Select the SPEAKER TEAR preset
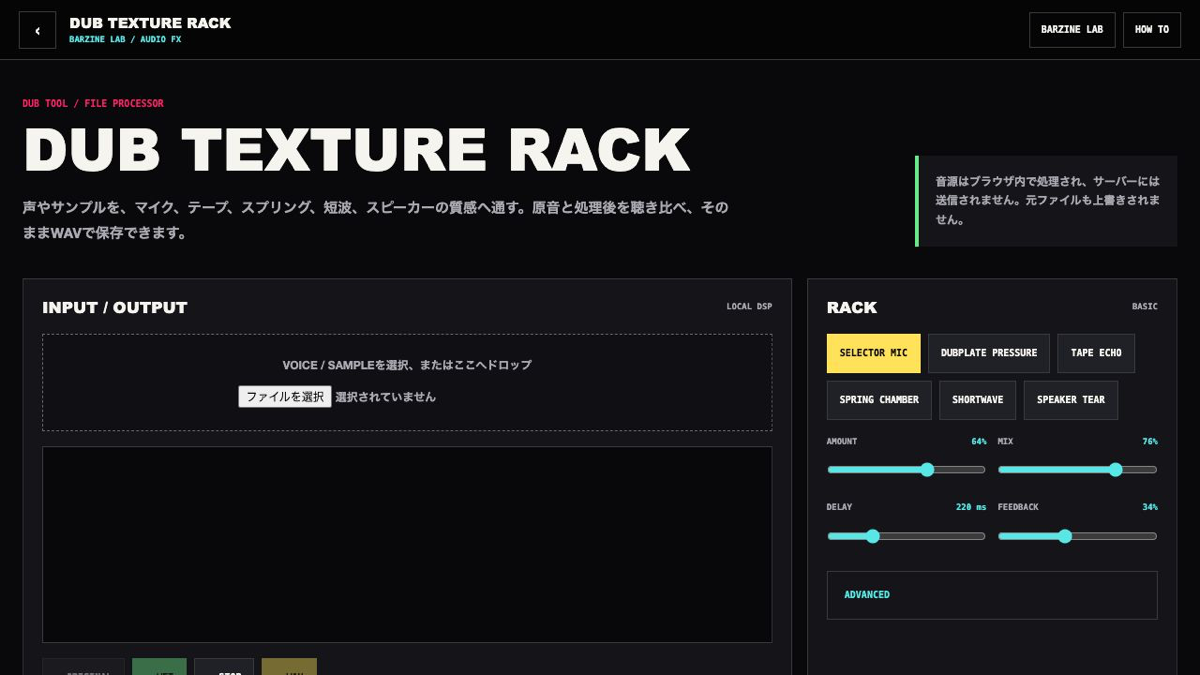This screenshot has width=1200, height=675. pyautogui.click(x=1071, y=400)
